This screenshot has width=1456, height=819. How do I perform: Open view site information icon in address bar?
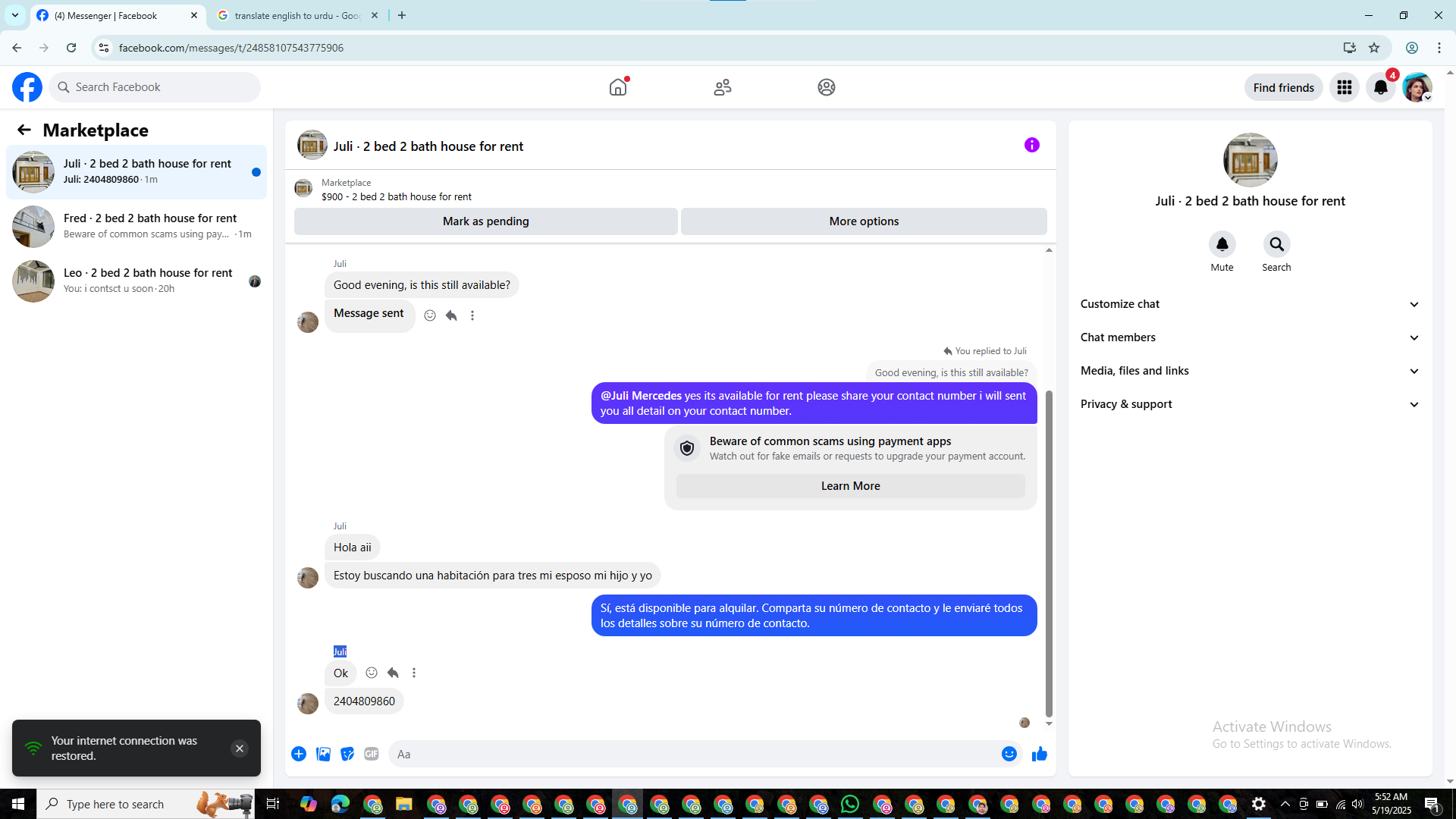click(x=104, y=48)
